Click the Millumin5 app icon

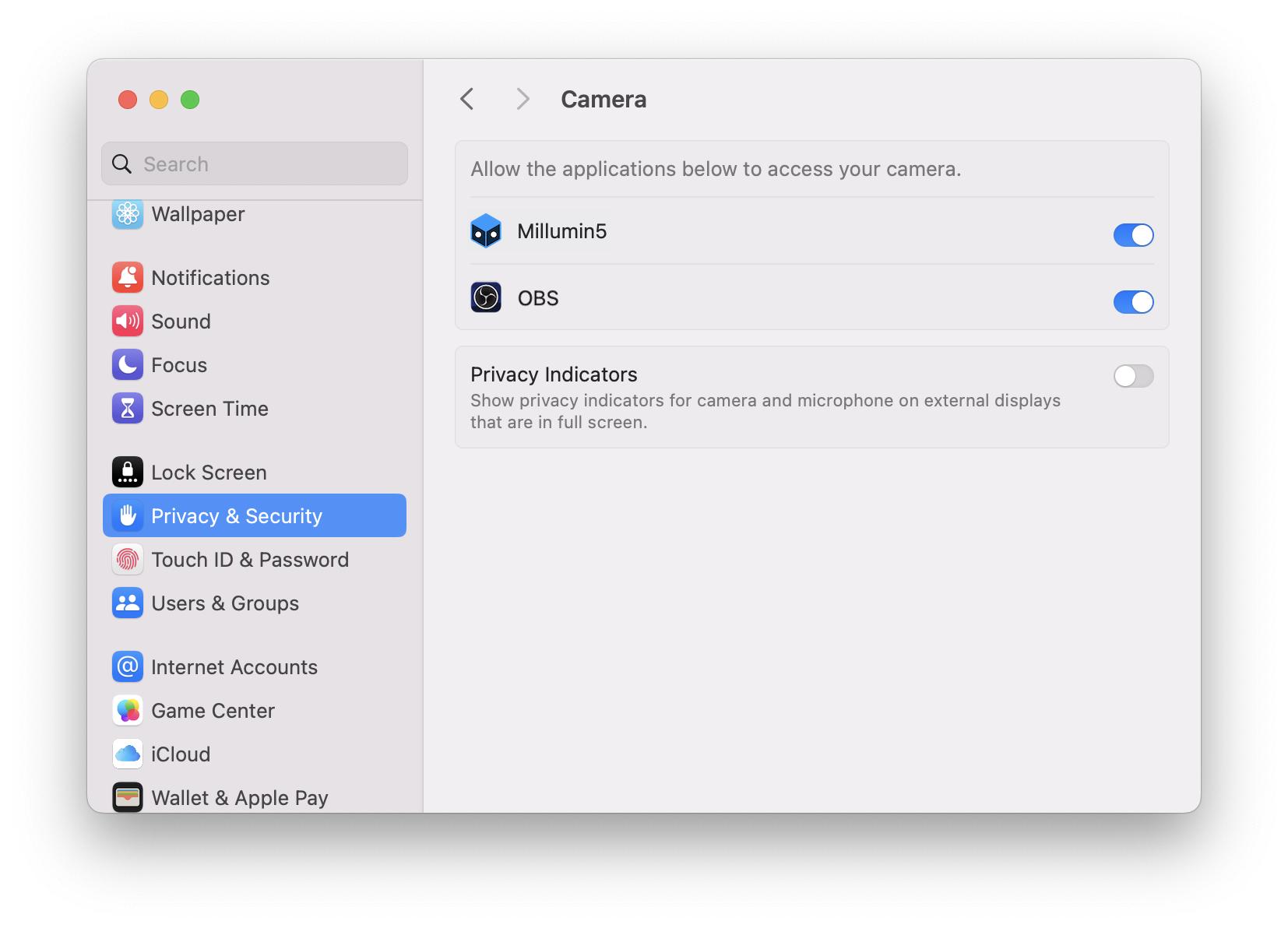tap(486, 231)
